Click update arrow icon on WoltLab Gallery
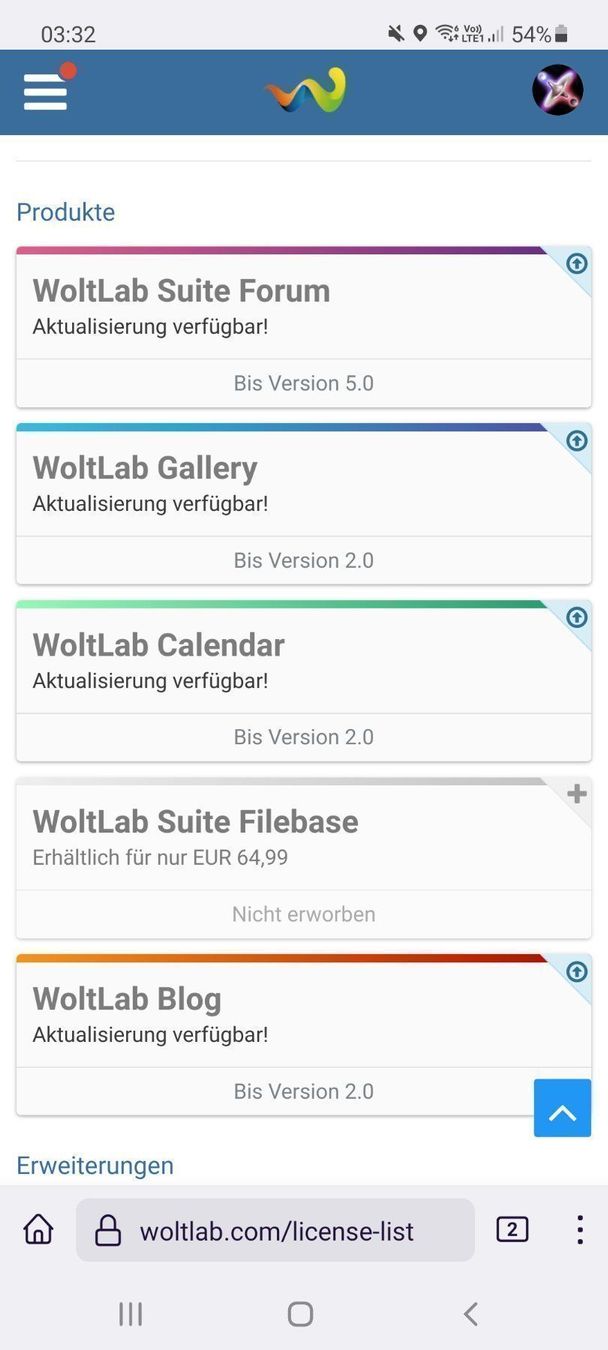Viewport: 608px width, 1350px height. (x=576, y=440)
